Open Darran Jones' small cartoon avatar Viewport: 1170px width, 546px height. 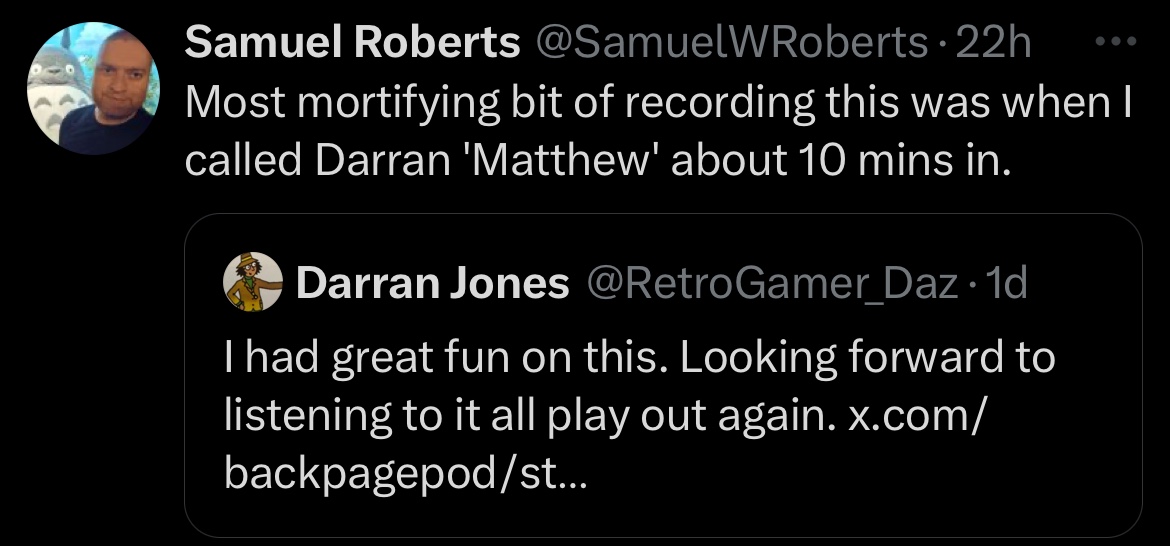[x=254, y=282]
